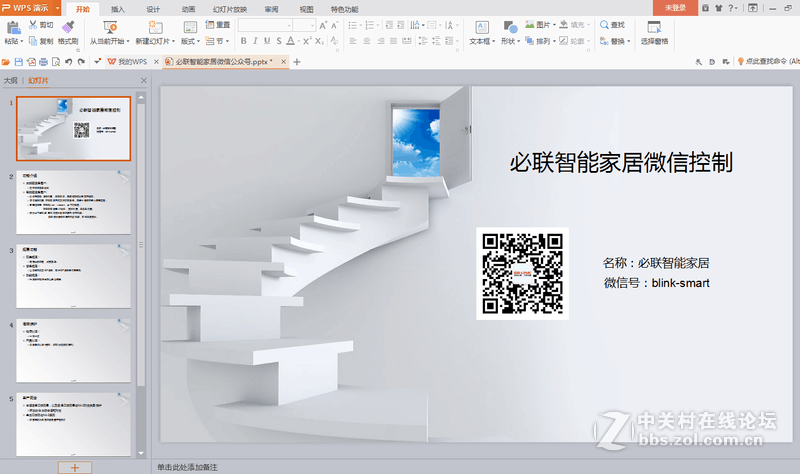Toggle align left paragraph button

coord(353,41)
